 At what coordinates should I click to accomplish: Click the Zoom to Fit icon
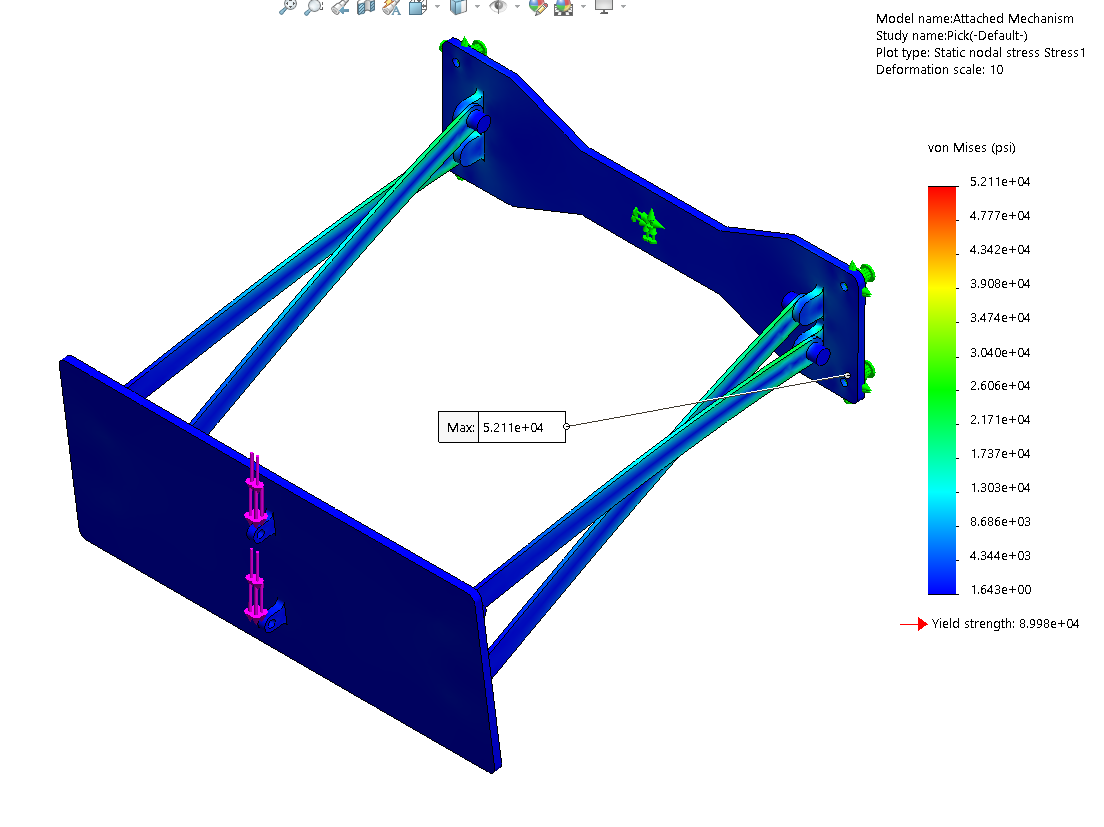(287, 6)
